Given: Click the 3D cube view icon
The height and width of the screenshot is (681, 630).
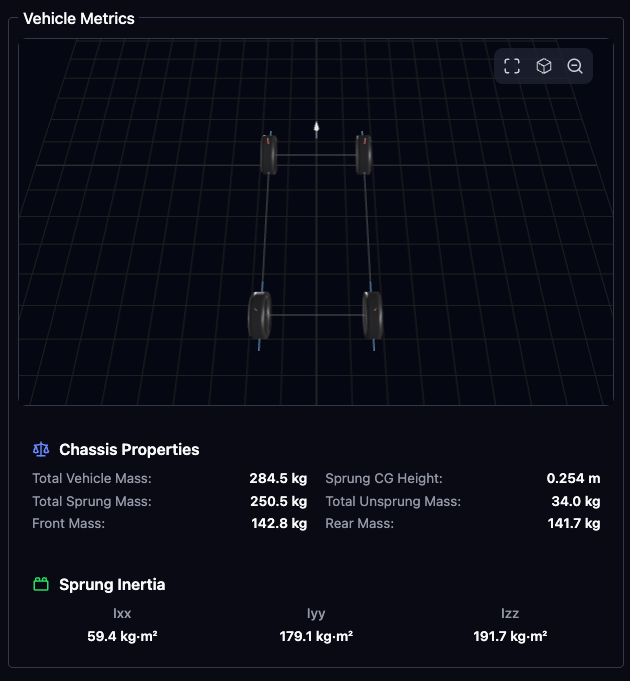Looking at the screenshot, I should (x=544, y=66).
